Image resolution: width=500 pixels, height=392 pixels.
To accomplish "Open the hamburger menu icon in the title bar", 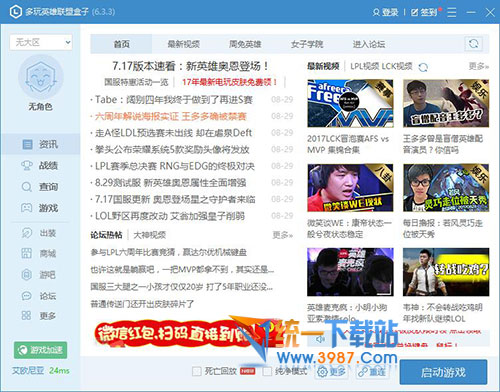I will tap(452, 13).
